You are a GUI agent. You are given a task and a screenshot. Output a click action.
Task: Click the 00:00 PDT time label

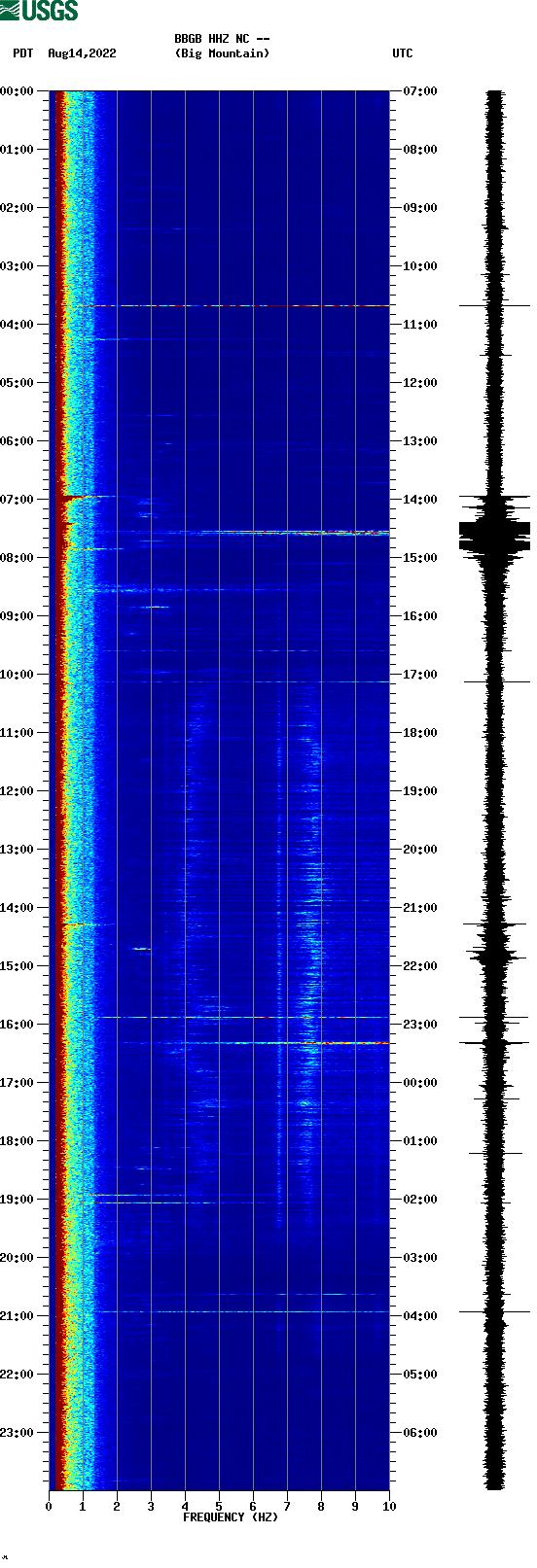18,91
